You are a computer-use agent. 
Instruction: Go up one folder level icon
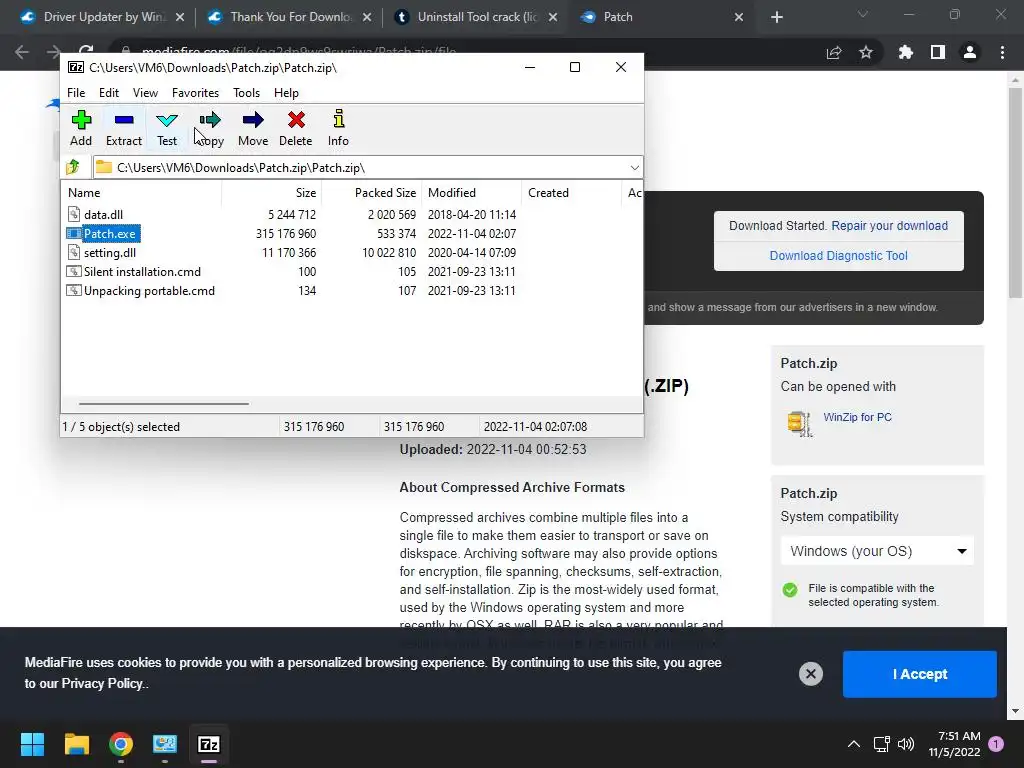pos(73,167)
